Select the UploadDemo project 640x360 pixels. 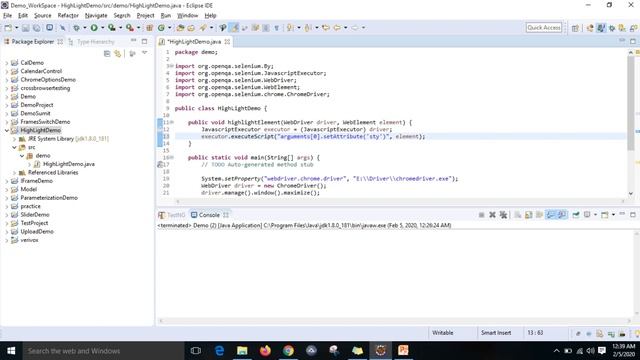[x=37, y=231]
